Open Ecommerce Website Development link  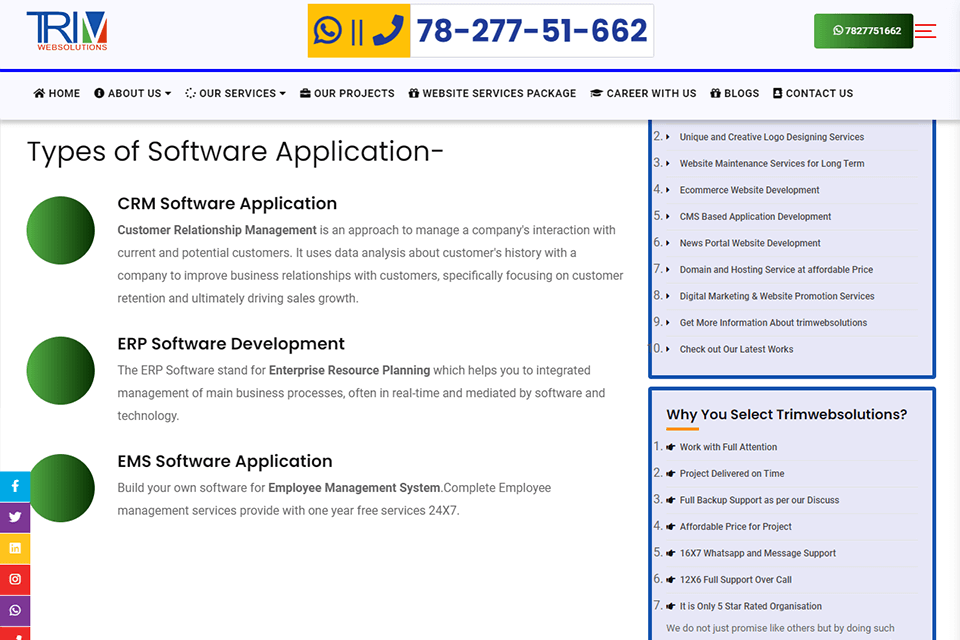coord(749,190)
